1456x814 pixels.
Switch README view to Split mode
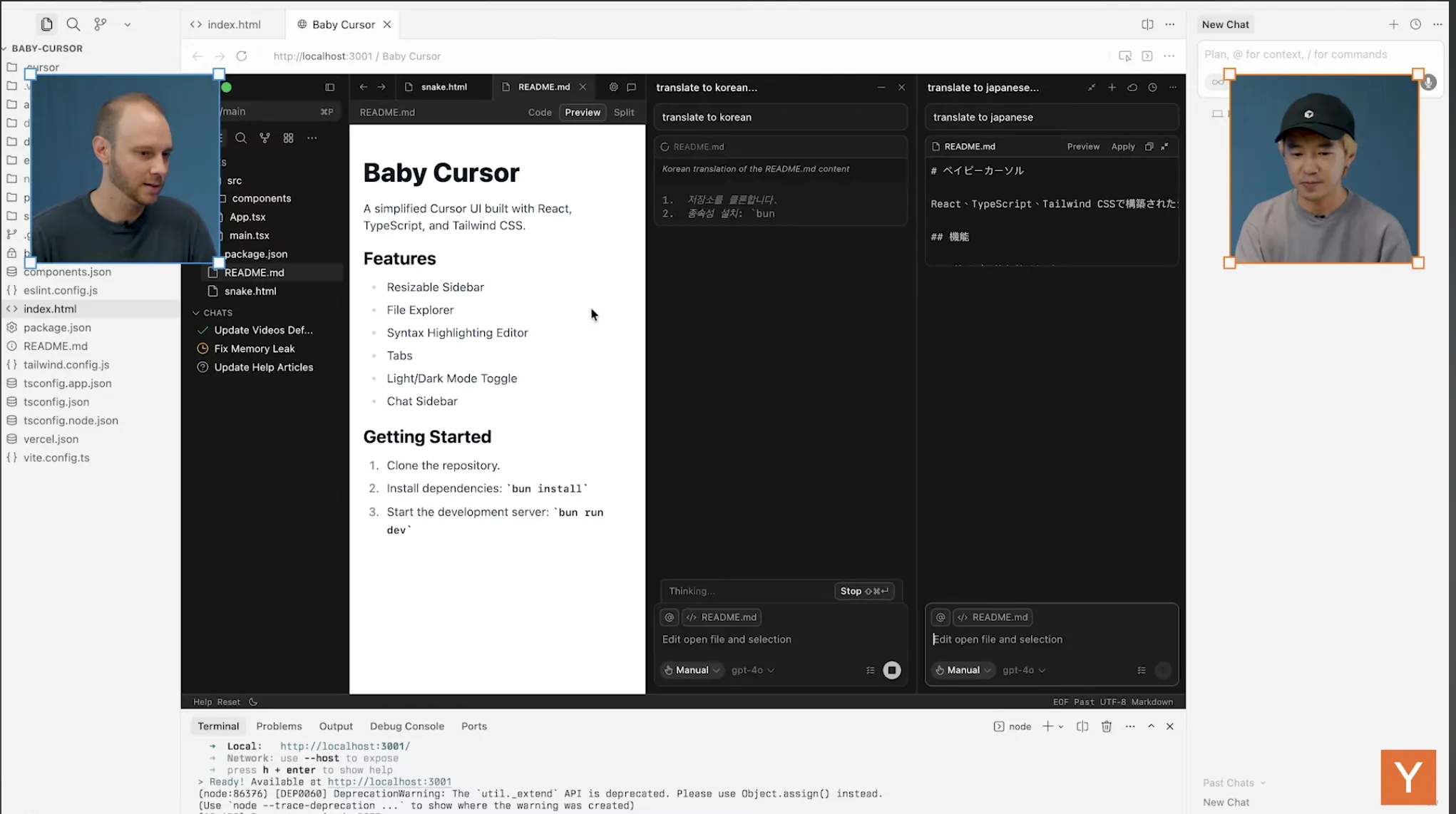(x=623, y=113)
